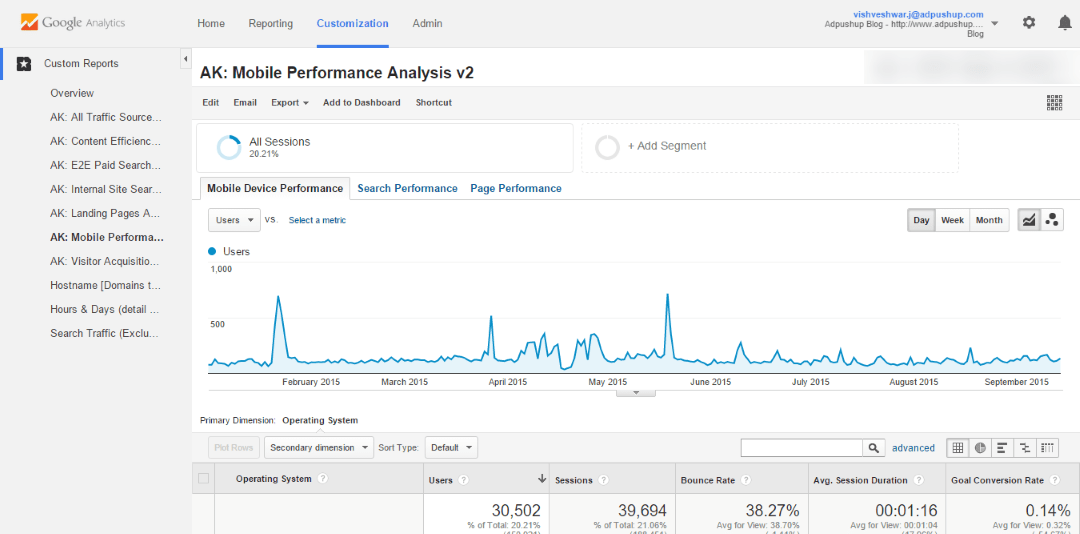Open the notifications bell

(1064, 23)
